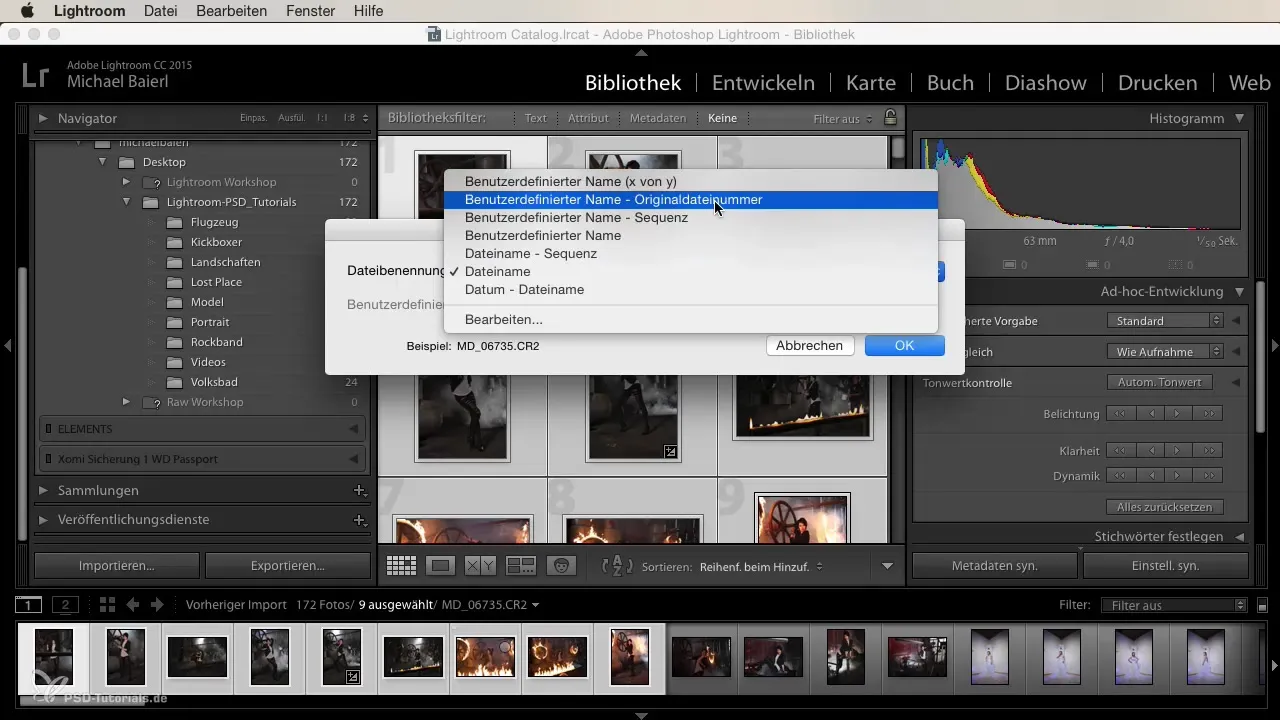1280x720 pixels.
Task: Hide top module panel arrow
Action: point(641,52)
